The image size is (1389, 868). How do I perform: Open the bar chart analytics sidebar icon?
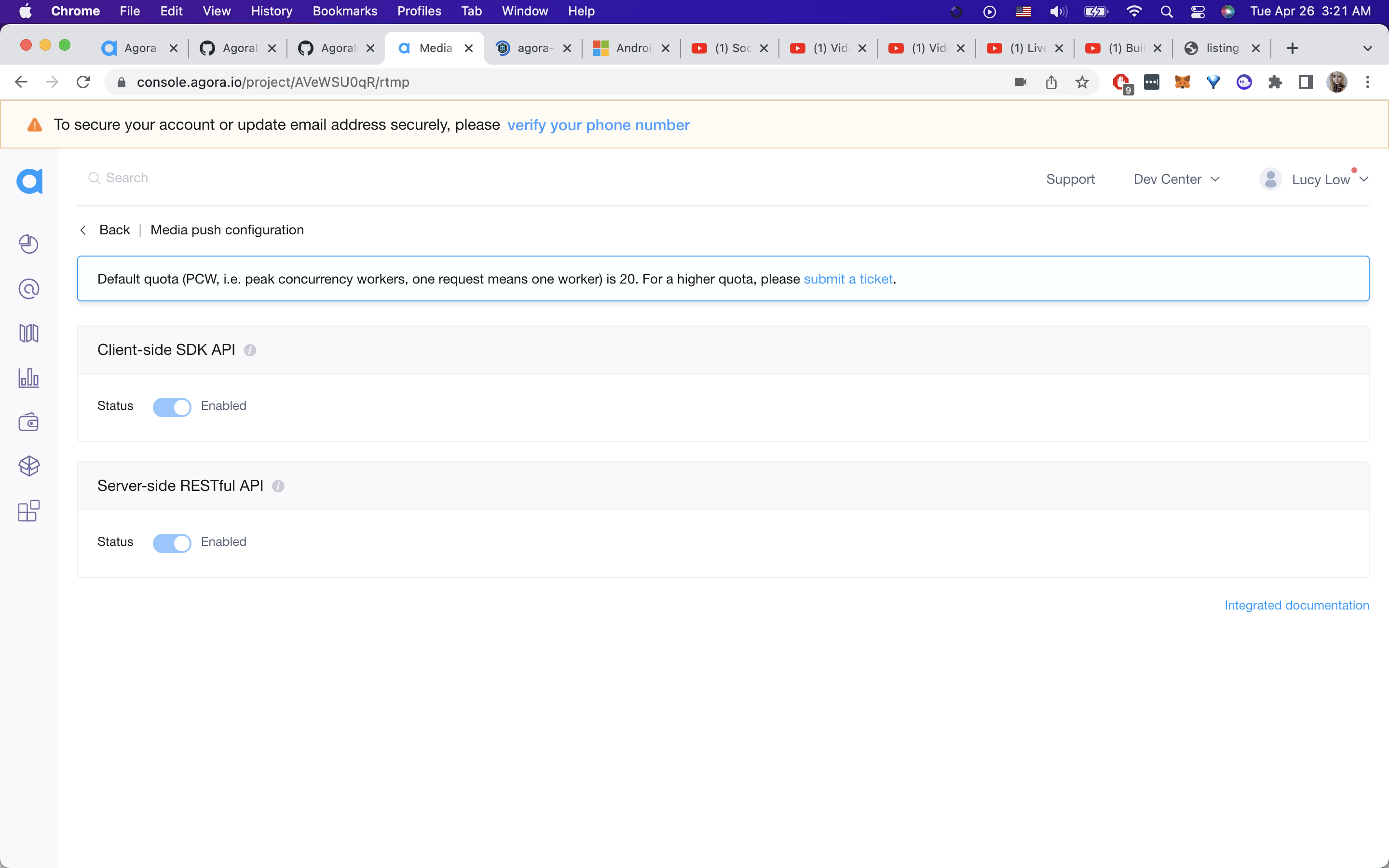(29, 378)
